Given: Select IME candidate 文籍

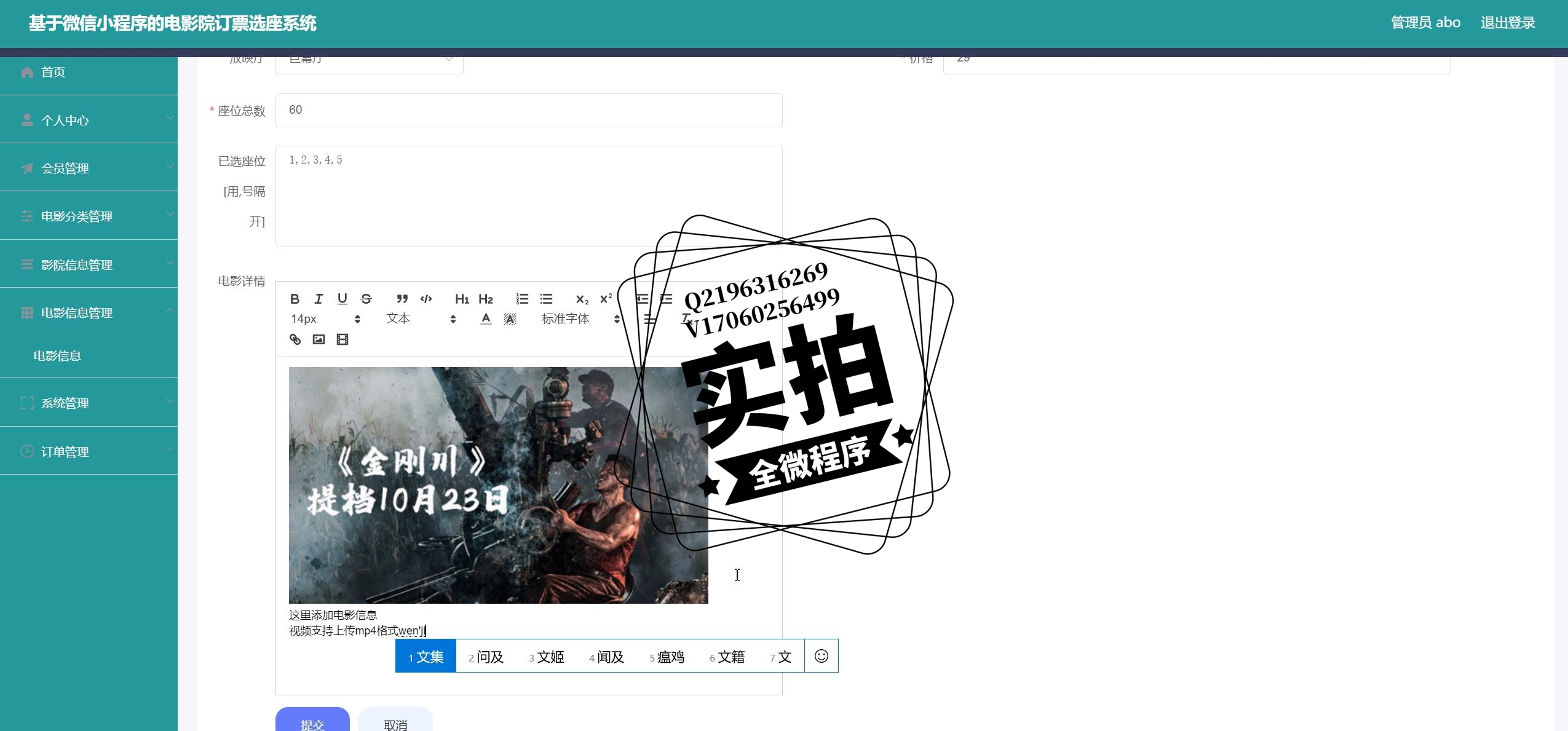Looking at the screenshot, I should click(x=727, y=657).
